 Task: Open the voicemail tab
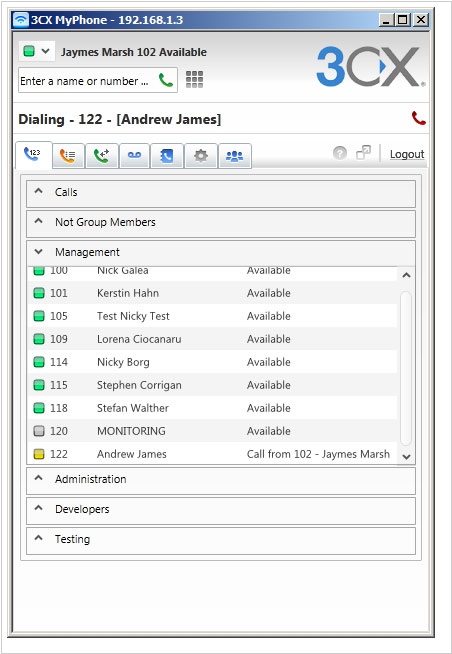pos(134,156)
